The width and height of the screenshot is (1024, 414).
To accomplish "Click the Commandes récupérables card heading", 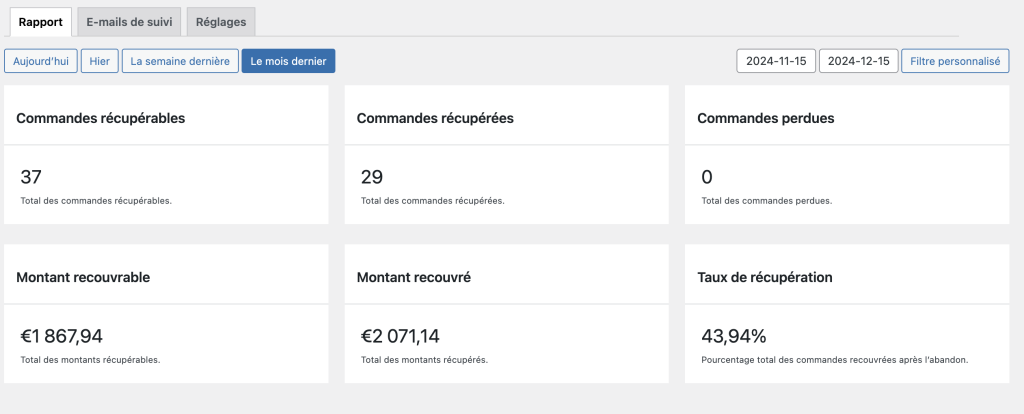I will tap(101, 118).
